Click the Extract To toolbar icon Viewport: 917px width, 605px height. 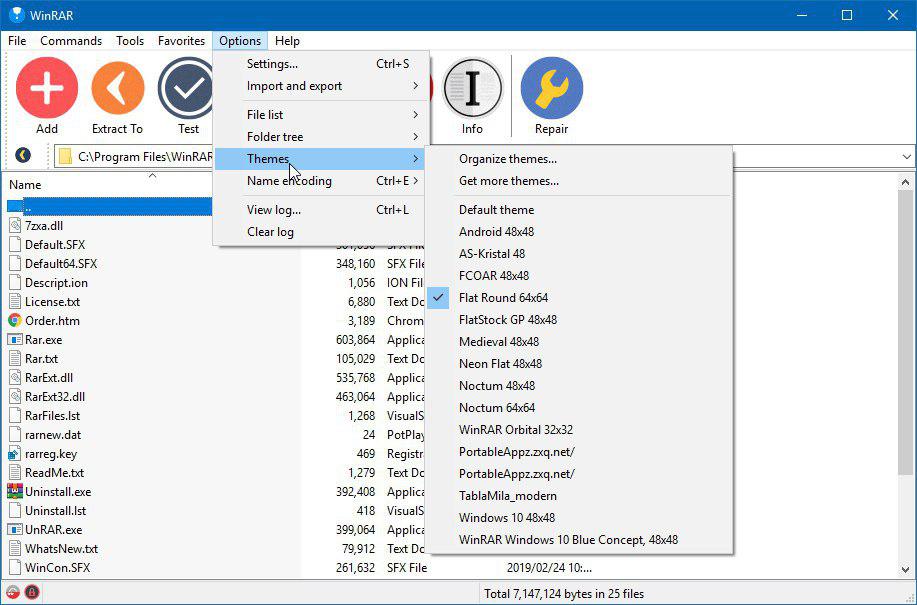pyautogui.click(x=117, y=89)
